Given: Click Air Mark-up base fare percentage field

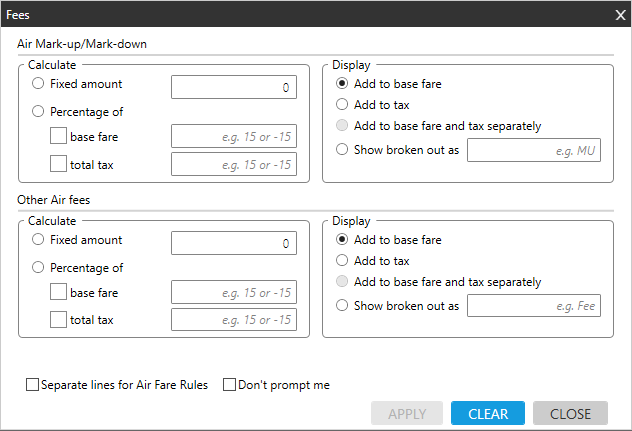Looking at the screenshot, I should (233, 137).
